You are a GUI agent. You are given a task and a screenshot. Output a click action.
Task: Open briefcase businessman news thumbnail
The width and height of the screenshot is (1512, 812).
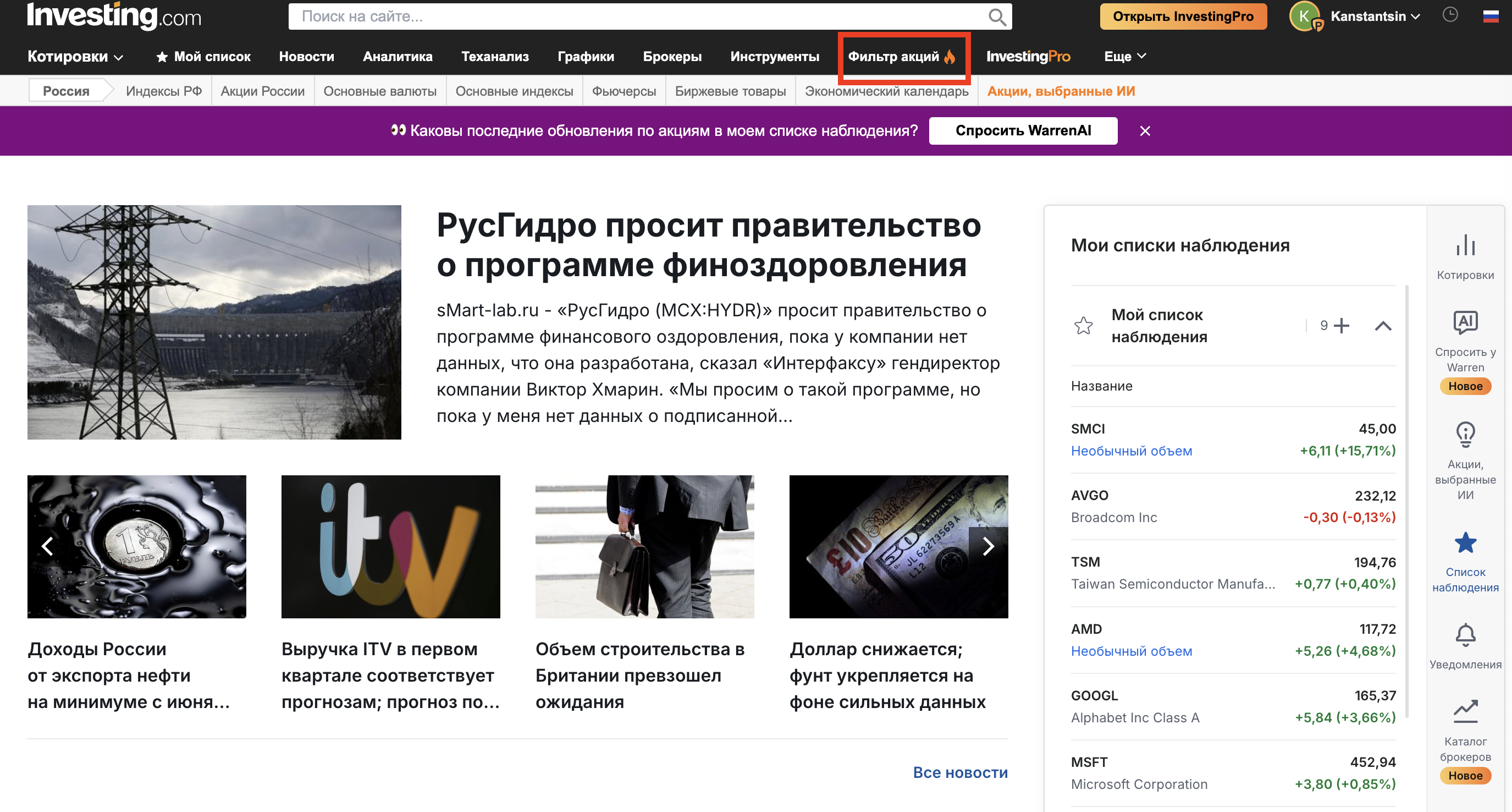tap(644, 546)
